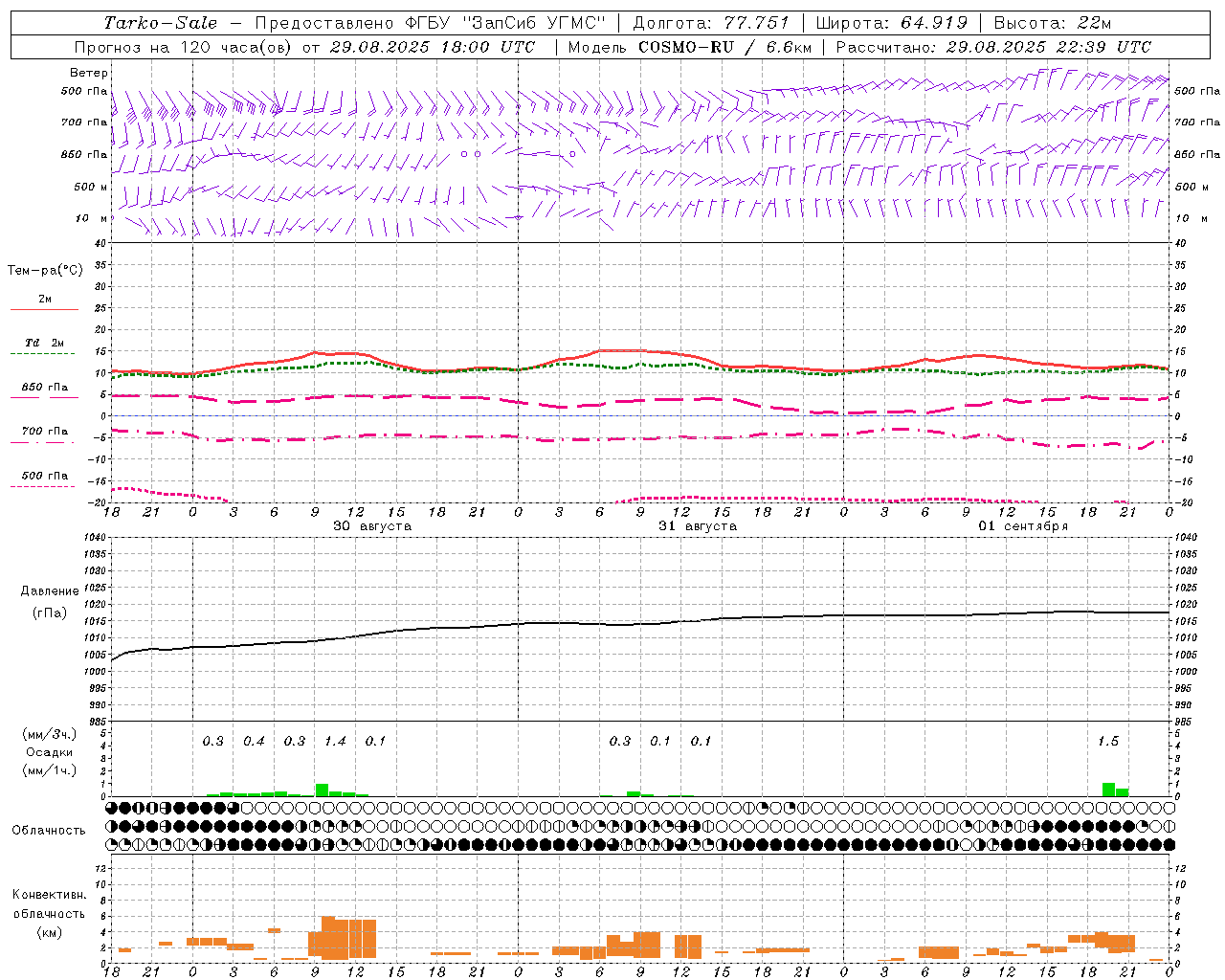Click the Tarko-Sale station title
The height and width of the screenshot is (980, 1225).
pyautogui.click(x=161, y=23)
